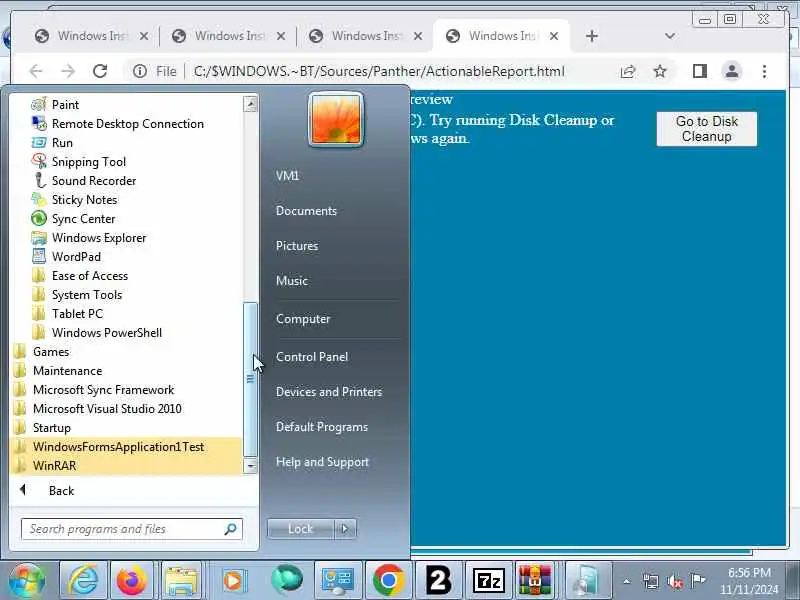
Task: Click the user account picture
Action: tap(336, 120)
